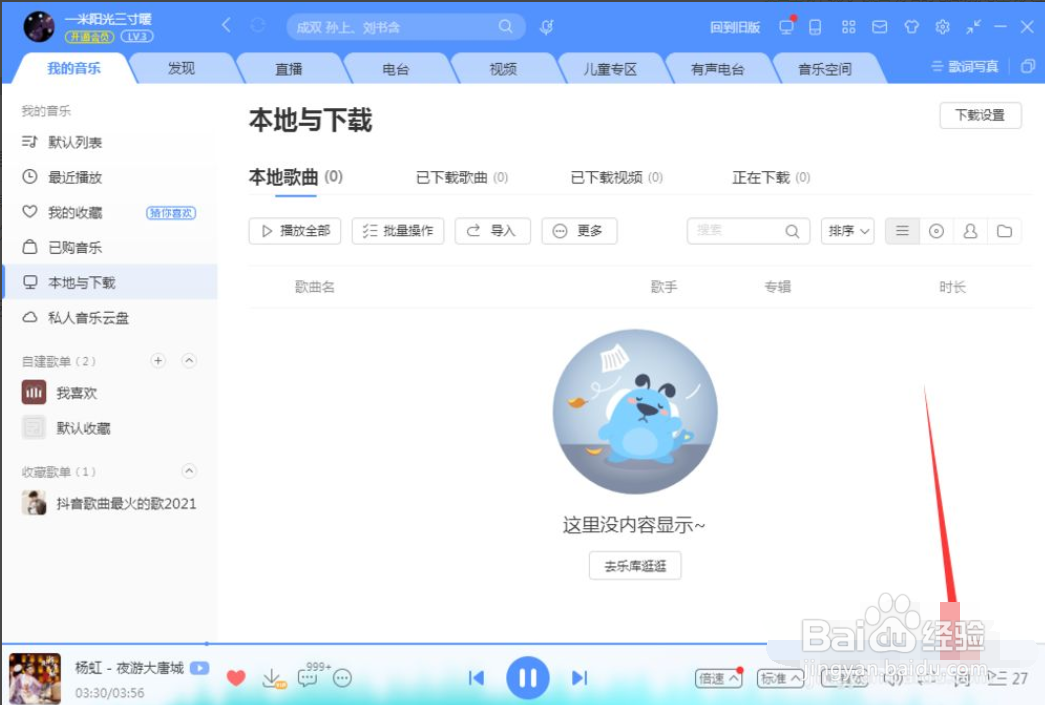1045x705 pixels.
Task: Select the 本地歌曲 sub-tab
Action: tap(295, 177)
